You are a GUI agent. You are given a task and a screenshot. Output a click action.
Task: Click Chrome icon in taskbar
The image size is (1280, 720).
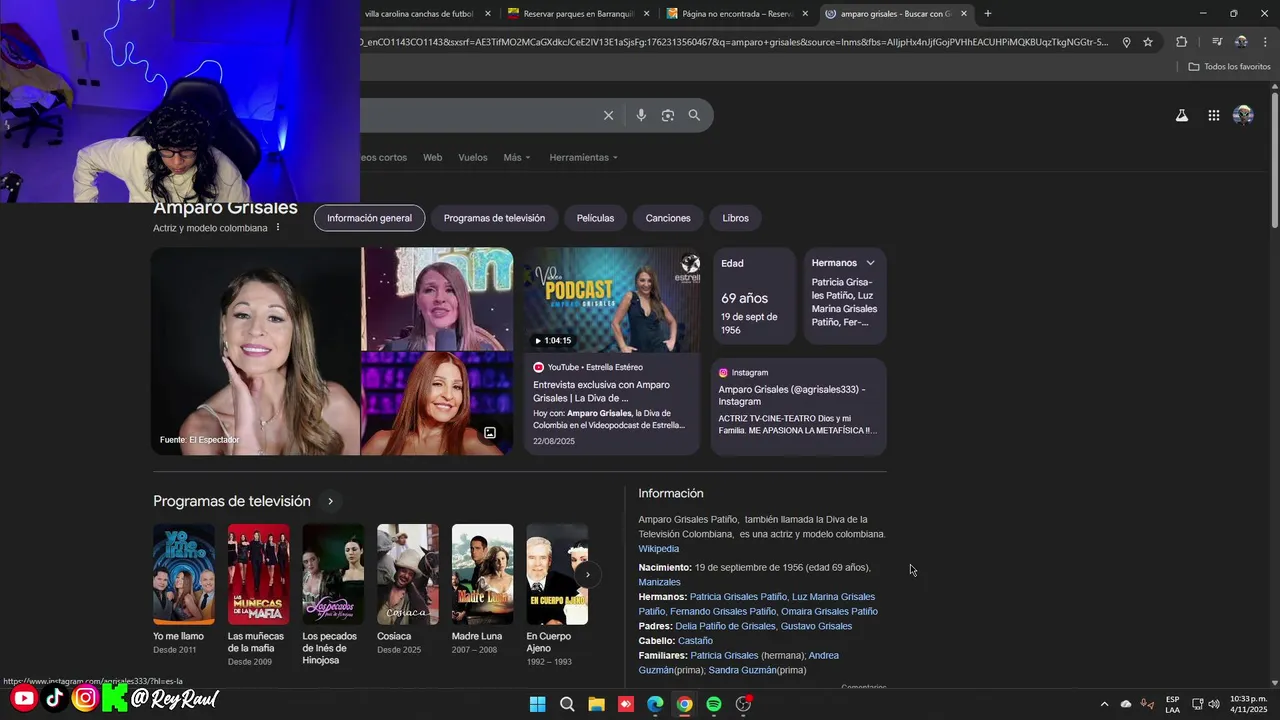(684, 704)
